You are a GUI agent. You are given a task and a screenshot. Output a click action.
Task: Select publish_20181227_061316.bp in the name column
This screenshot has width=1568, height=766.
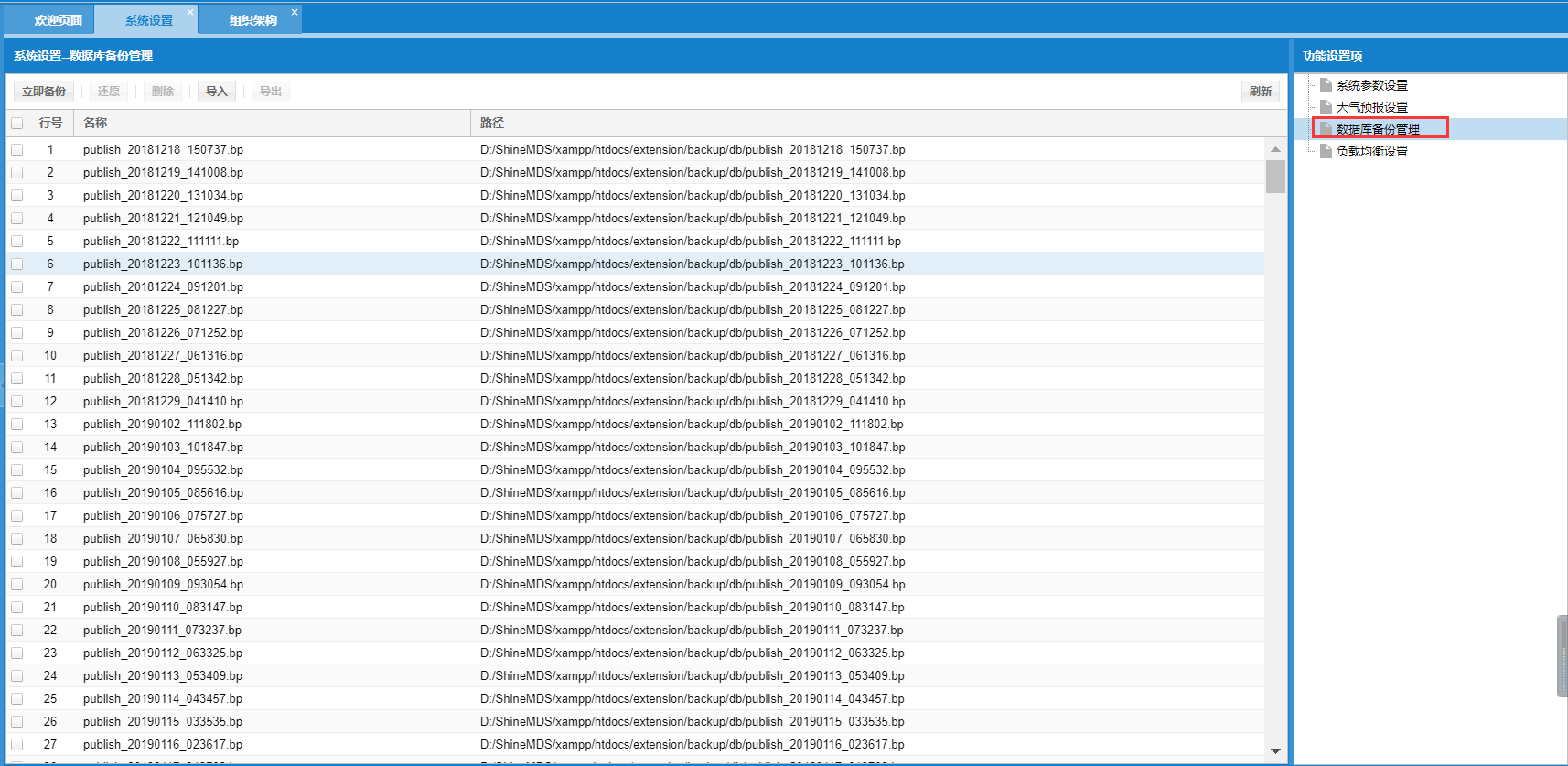tap(163, 355)
